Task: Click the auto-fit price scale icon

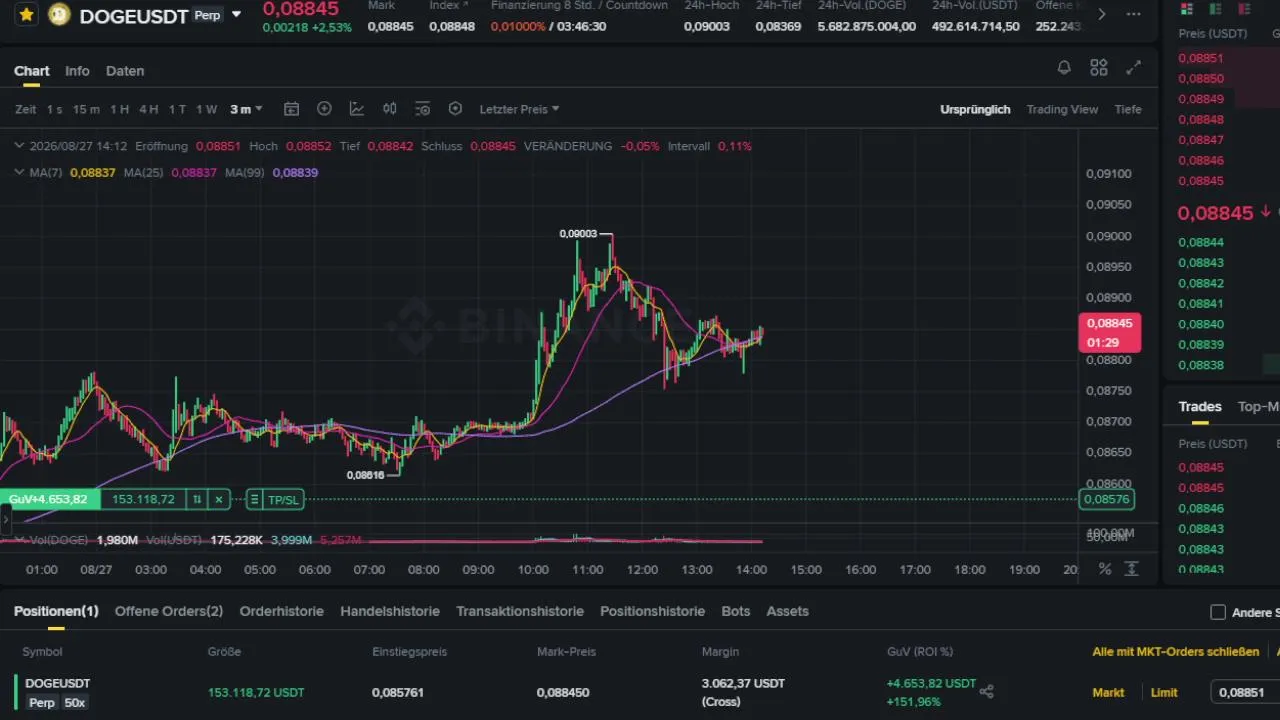Action: [x=1132, y=569]
